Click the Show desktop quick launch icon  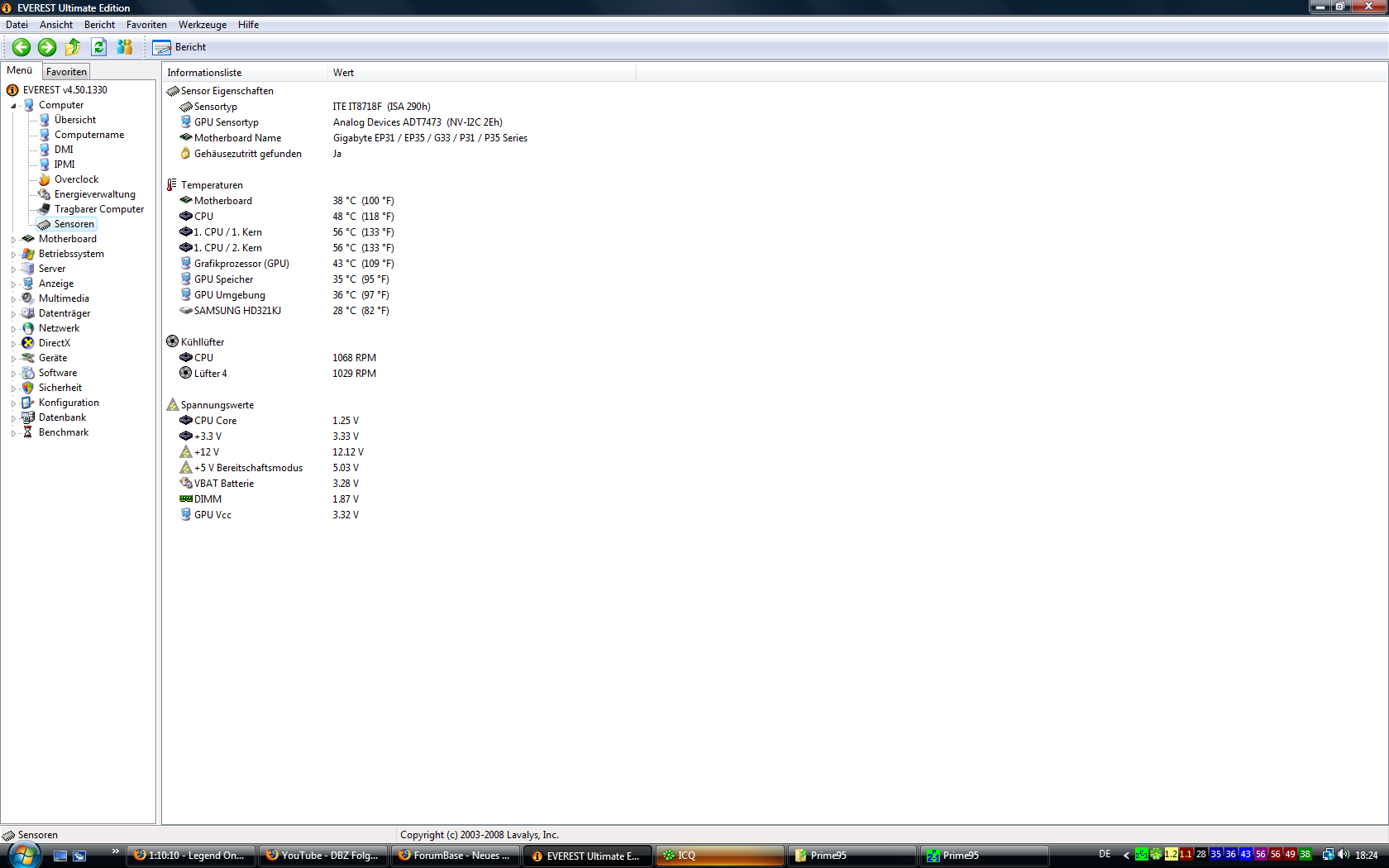[60, 856]
